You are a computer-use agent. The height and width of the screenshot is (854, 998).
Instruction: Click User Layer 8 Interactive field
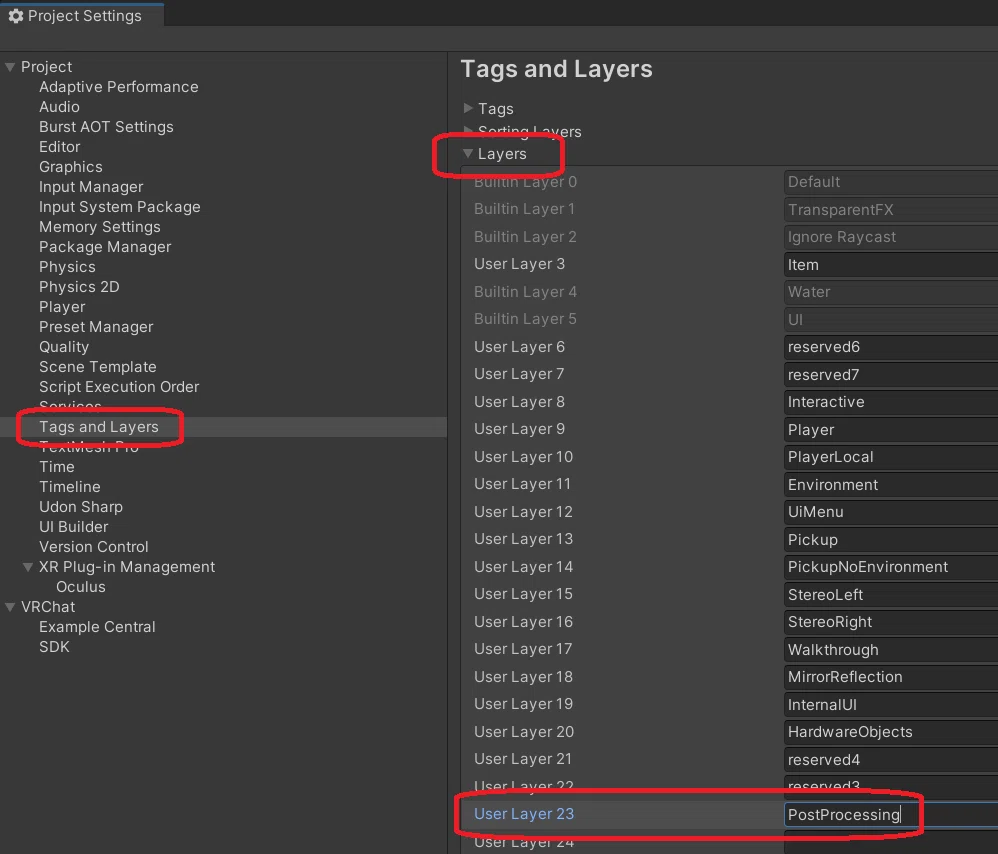pos(890,402)
